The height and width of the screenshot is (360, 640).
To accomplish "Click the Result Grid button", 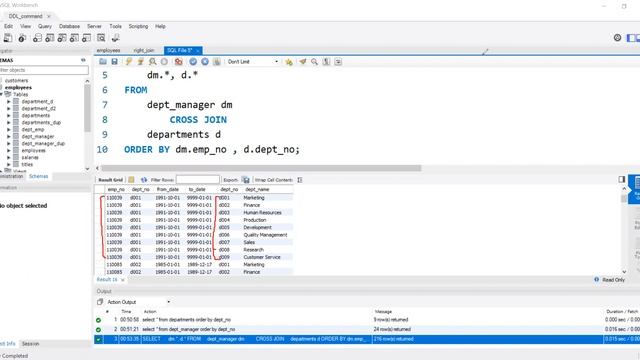I will tap(110, 180).
